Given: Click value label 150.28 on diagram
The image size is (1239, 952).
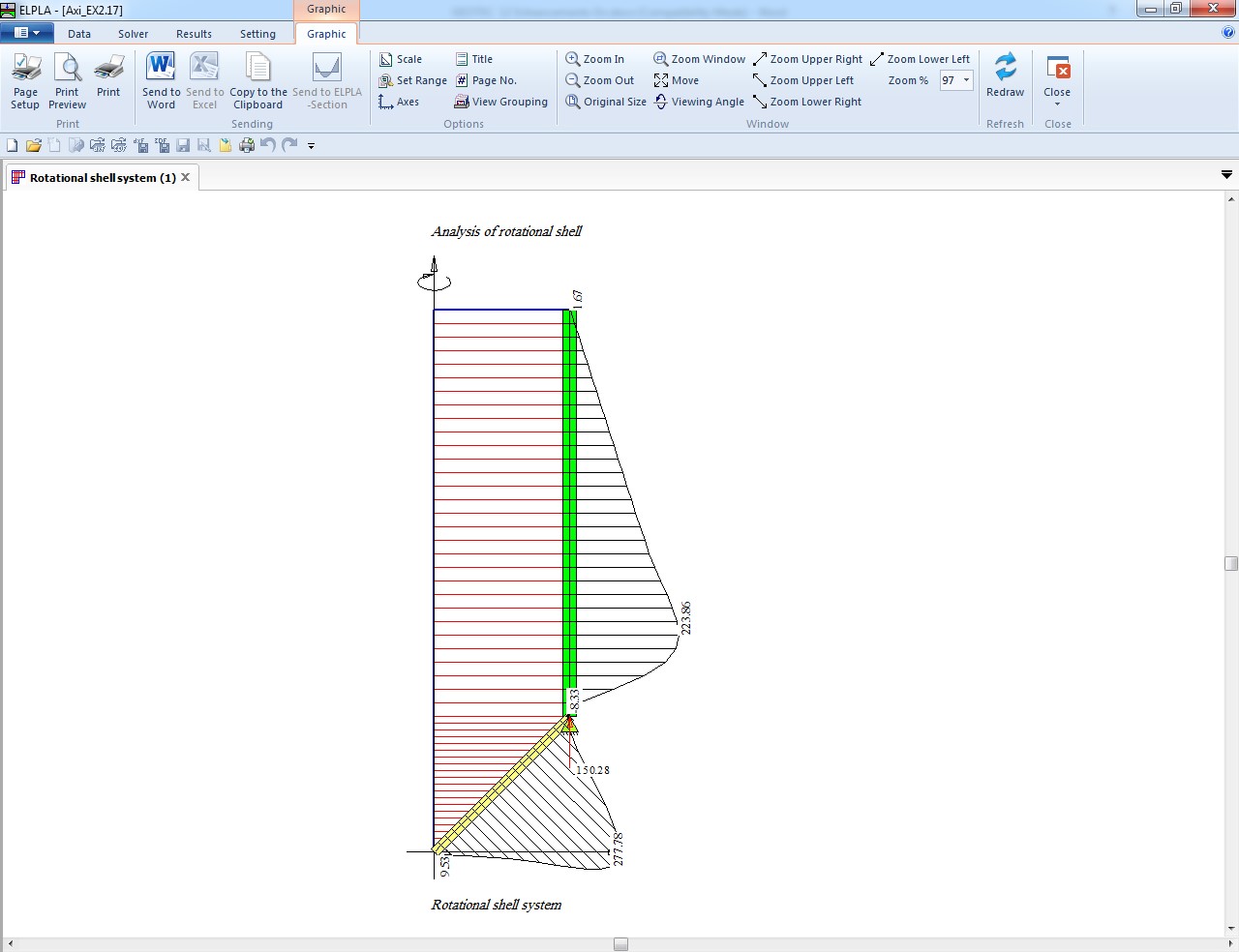Looking at the screenshot, I should pyautogui.click(x=592, y=770).
